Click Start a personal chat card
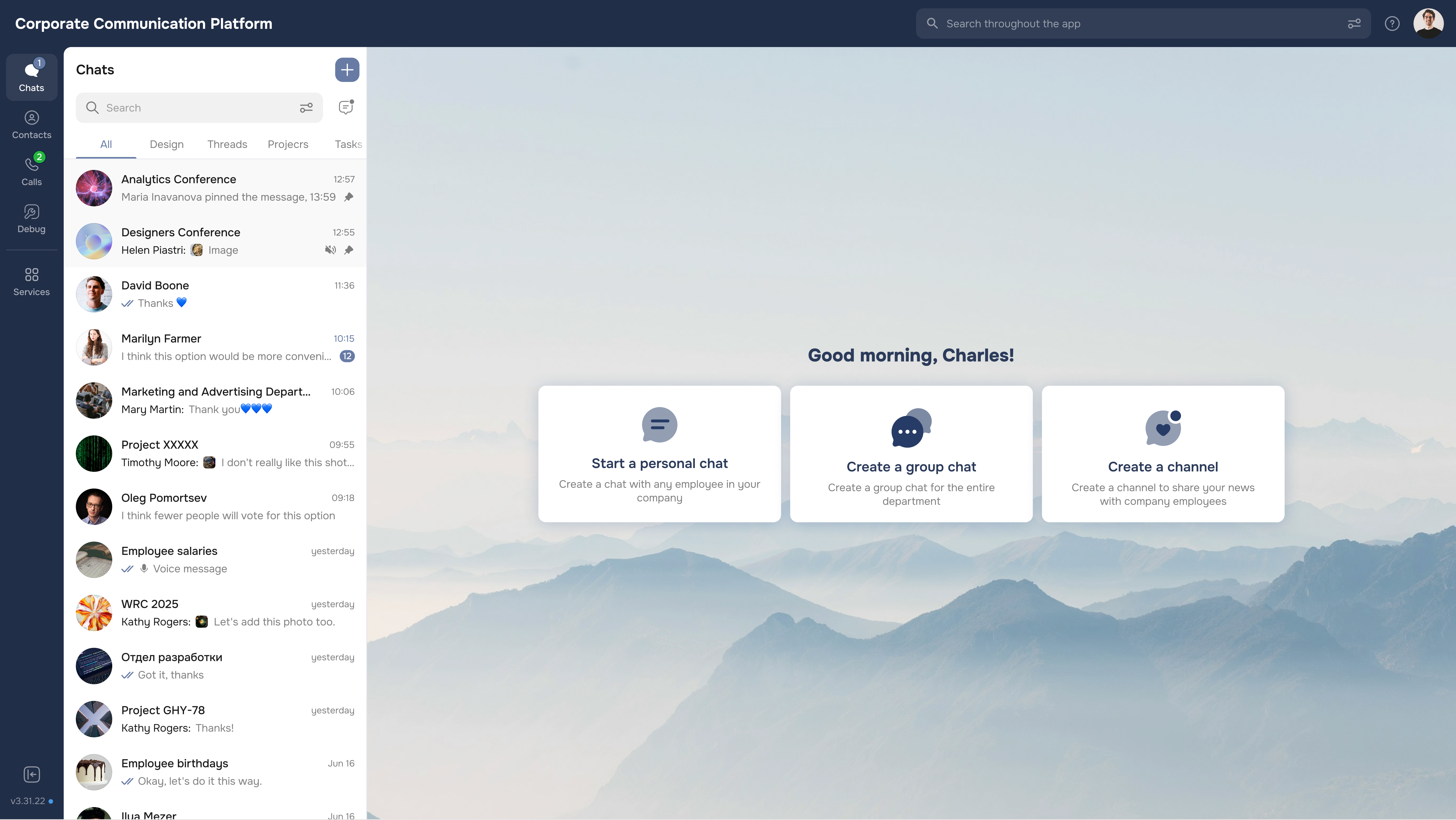Viewport: 1456px width, 820px height. point(659,454)
